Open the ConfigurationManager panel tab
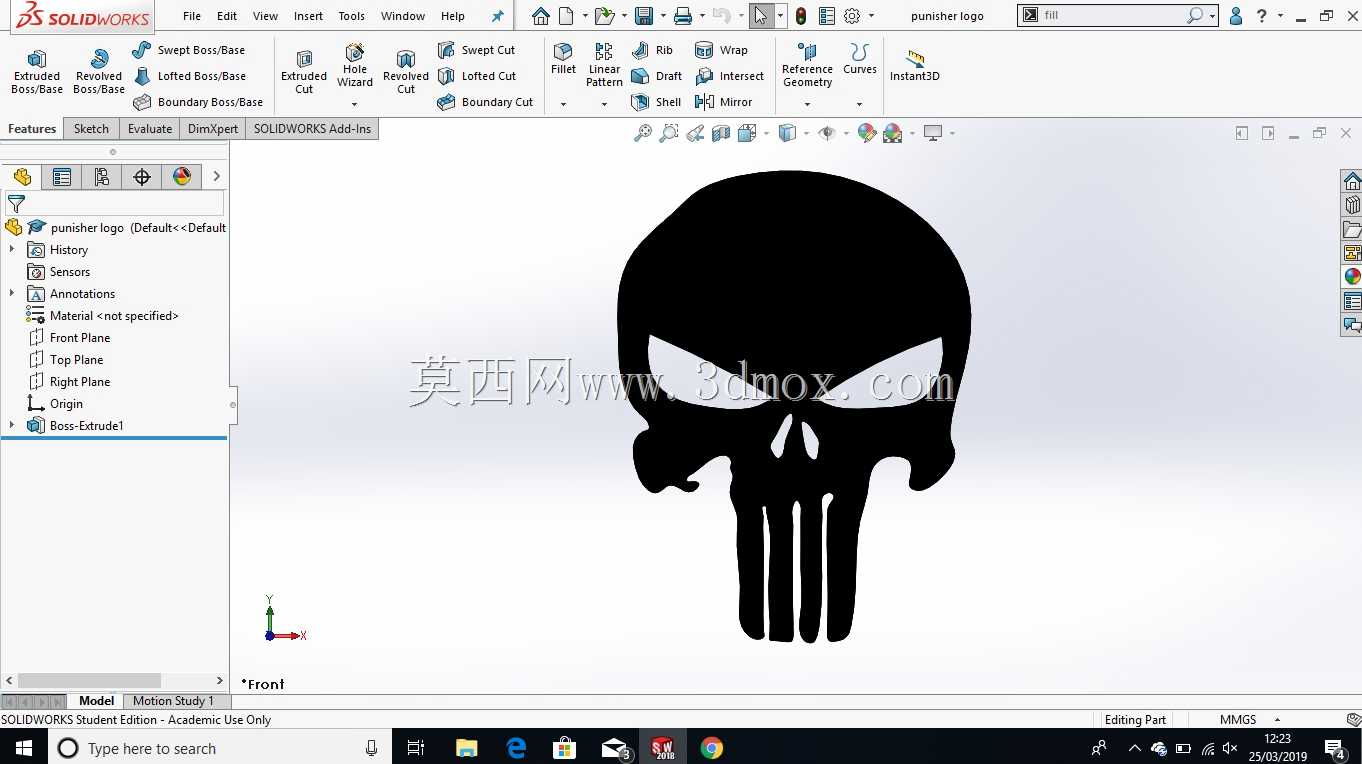 [102, 177]
